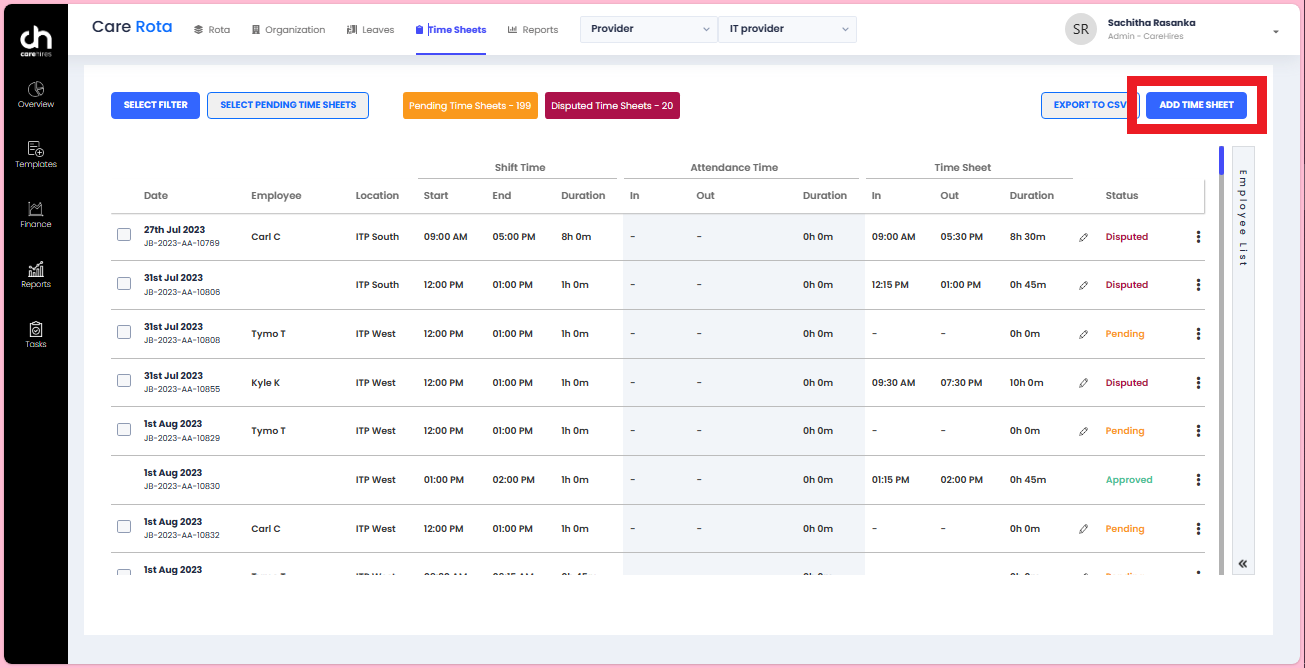The width and height of the screenshot is (1305, 668).
Task: Tick the checkbox for JB-2023-AA-10855
Action: point(124,381)
